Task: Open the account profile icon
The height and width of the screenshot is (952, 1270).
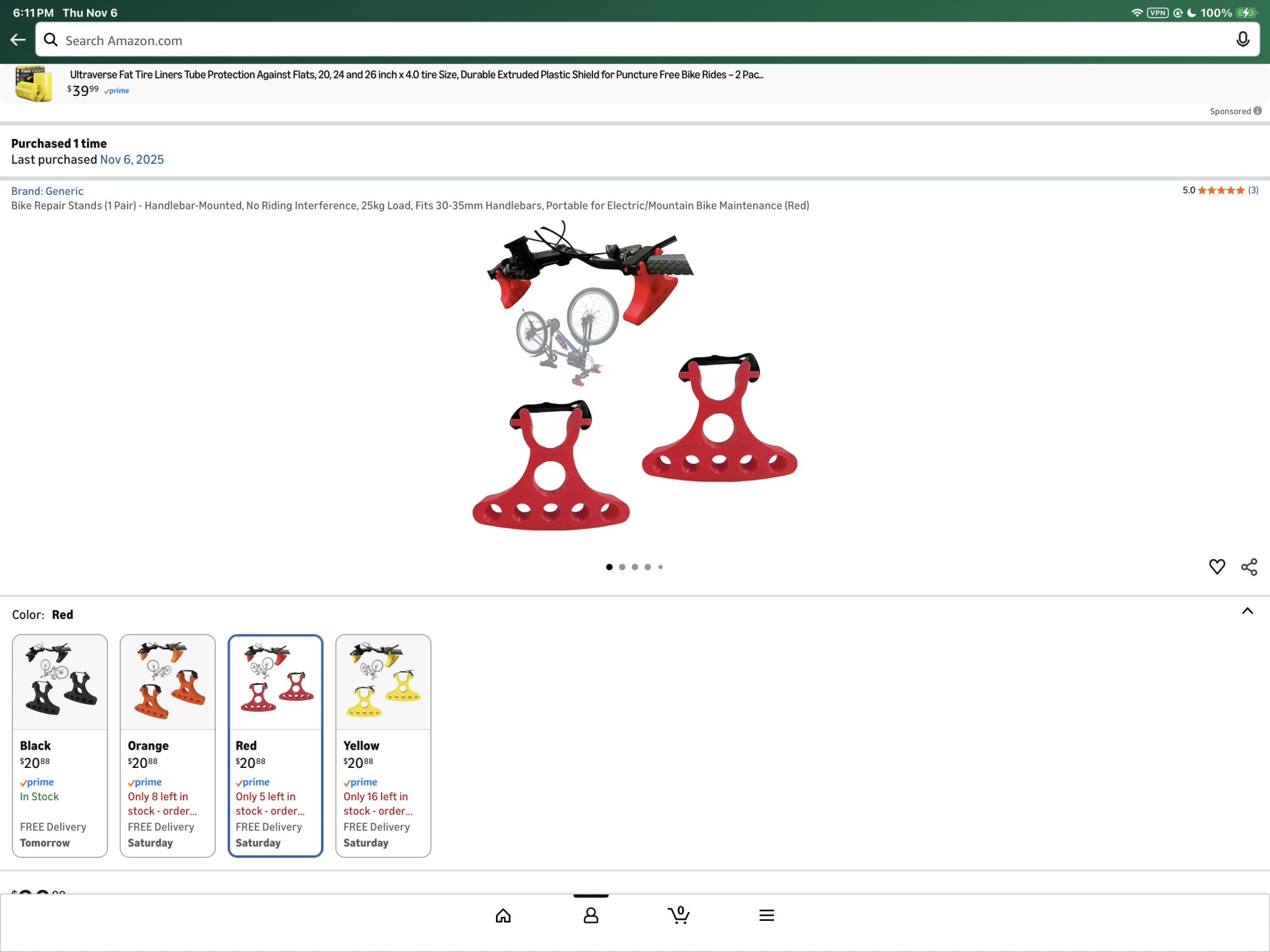Action: [x=591, y=915]
